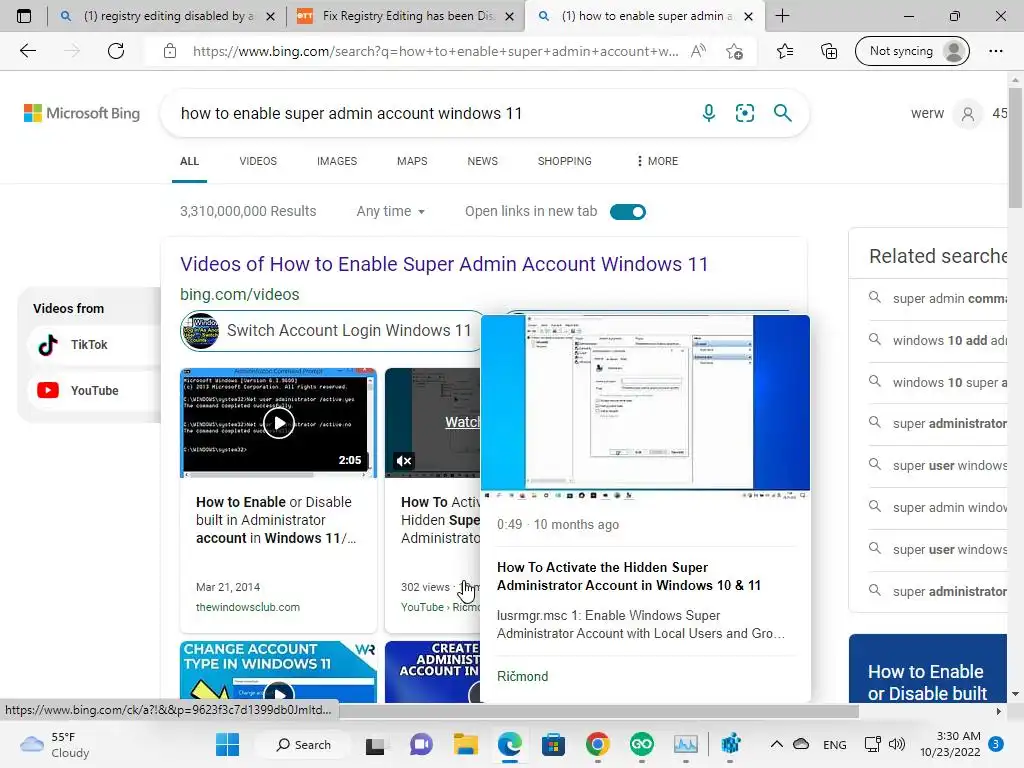Switch to SHOPPING results tab

pos(565,161)
